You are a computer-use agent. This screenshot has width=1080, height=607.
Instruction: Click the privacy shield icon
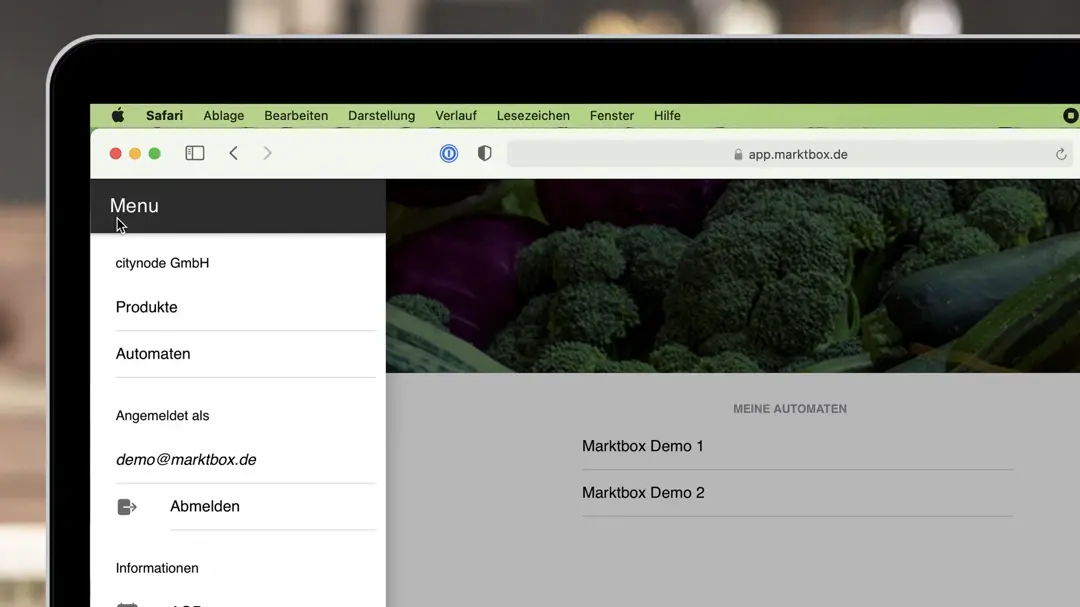485,153
